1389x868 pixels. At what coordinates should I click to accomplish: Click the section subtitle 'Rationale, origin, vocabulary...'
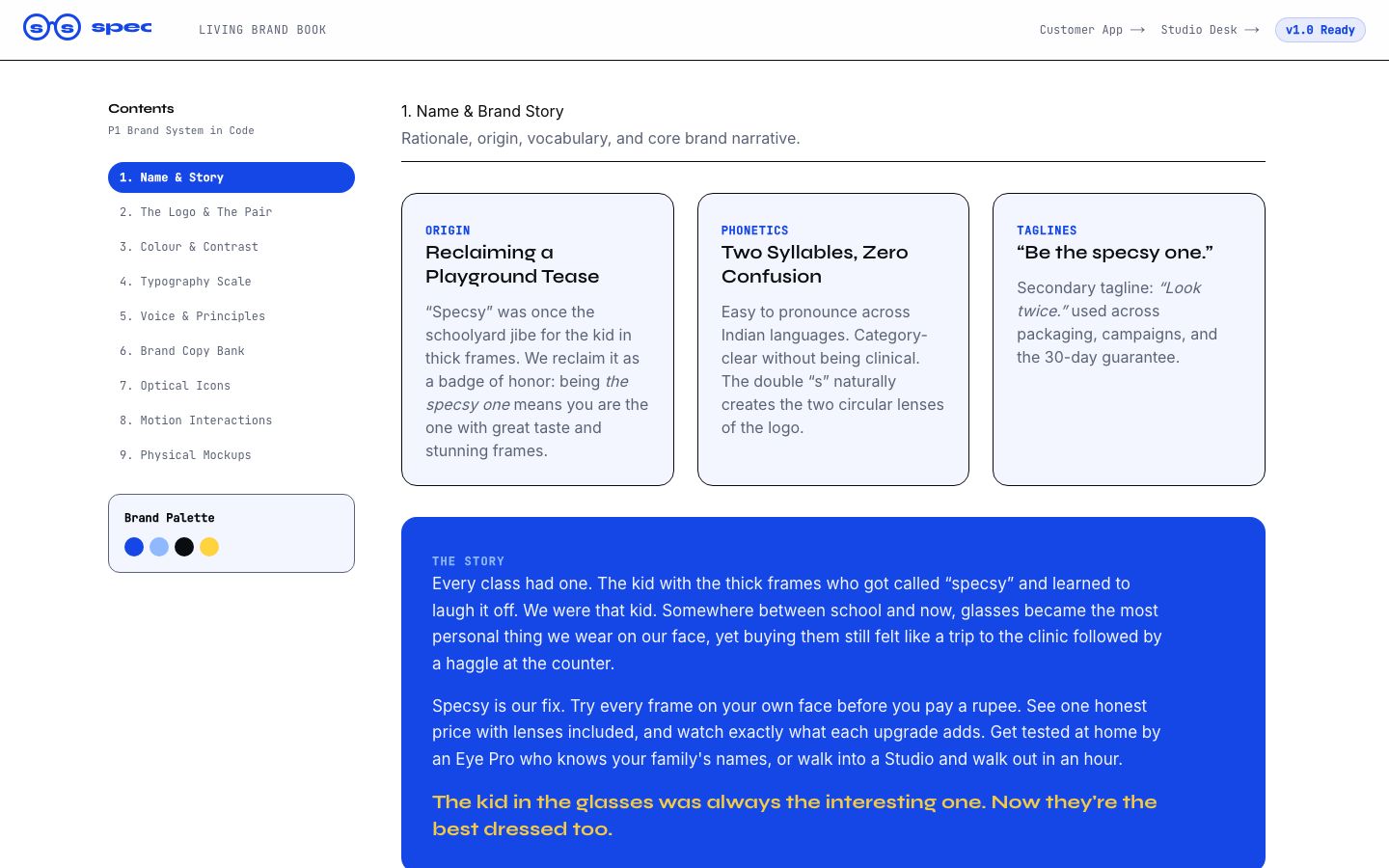[601, 139]
